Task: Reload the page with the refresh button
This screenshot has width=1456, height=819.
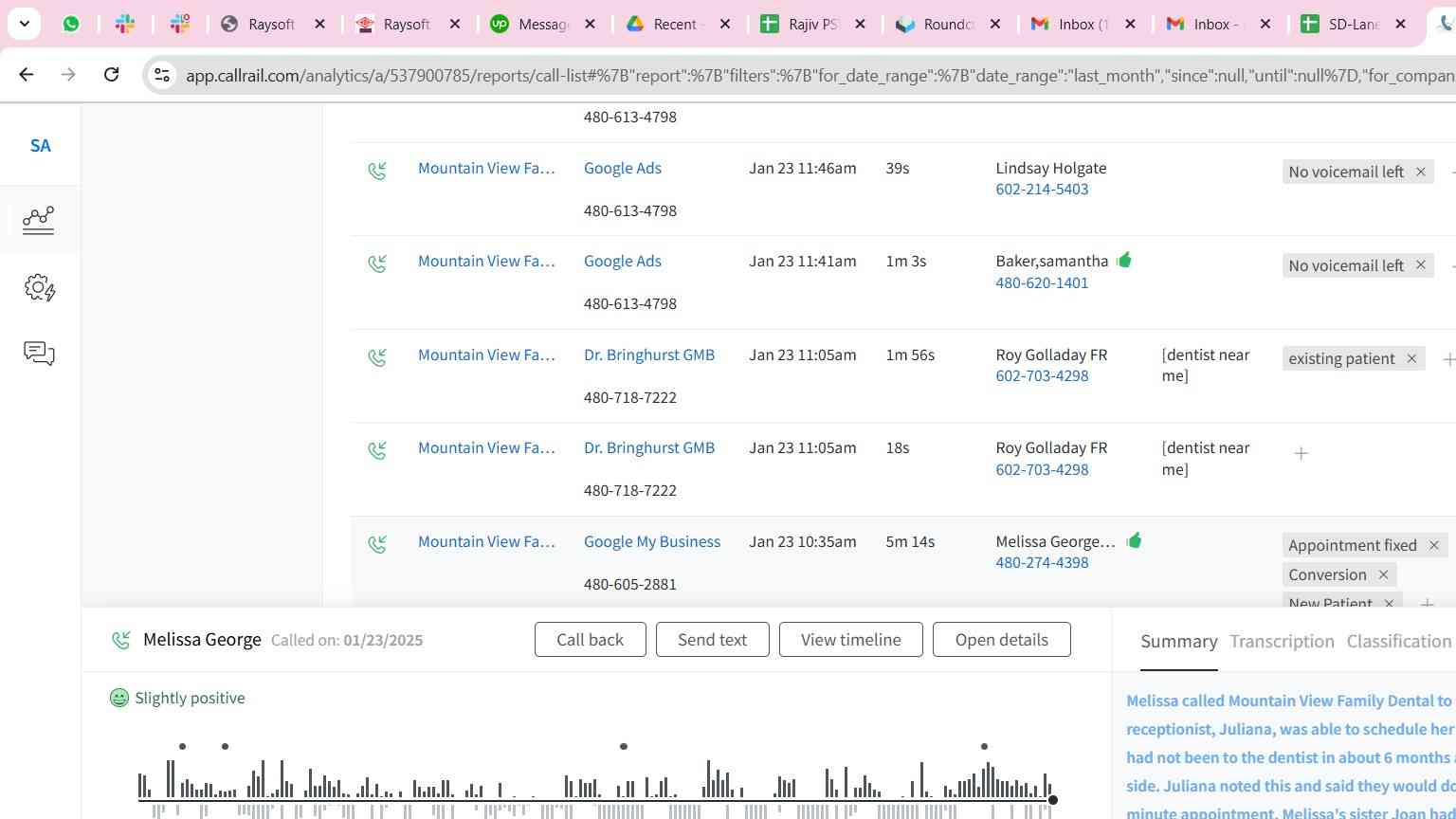Action: [x=111, y=74]
